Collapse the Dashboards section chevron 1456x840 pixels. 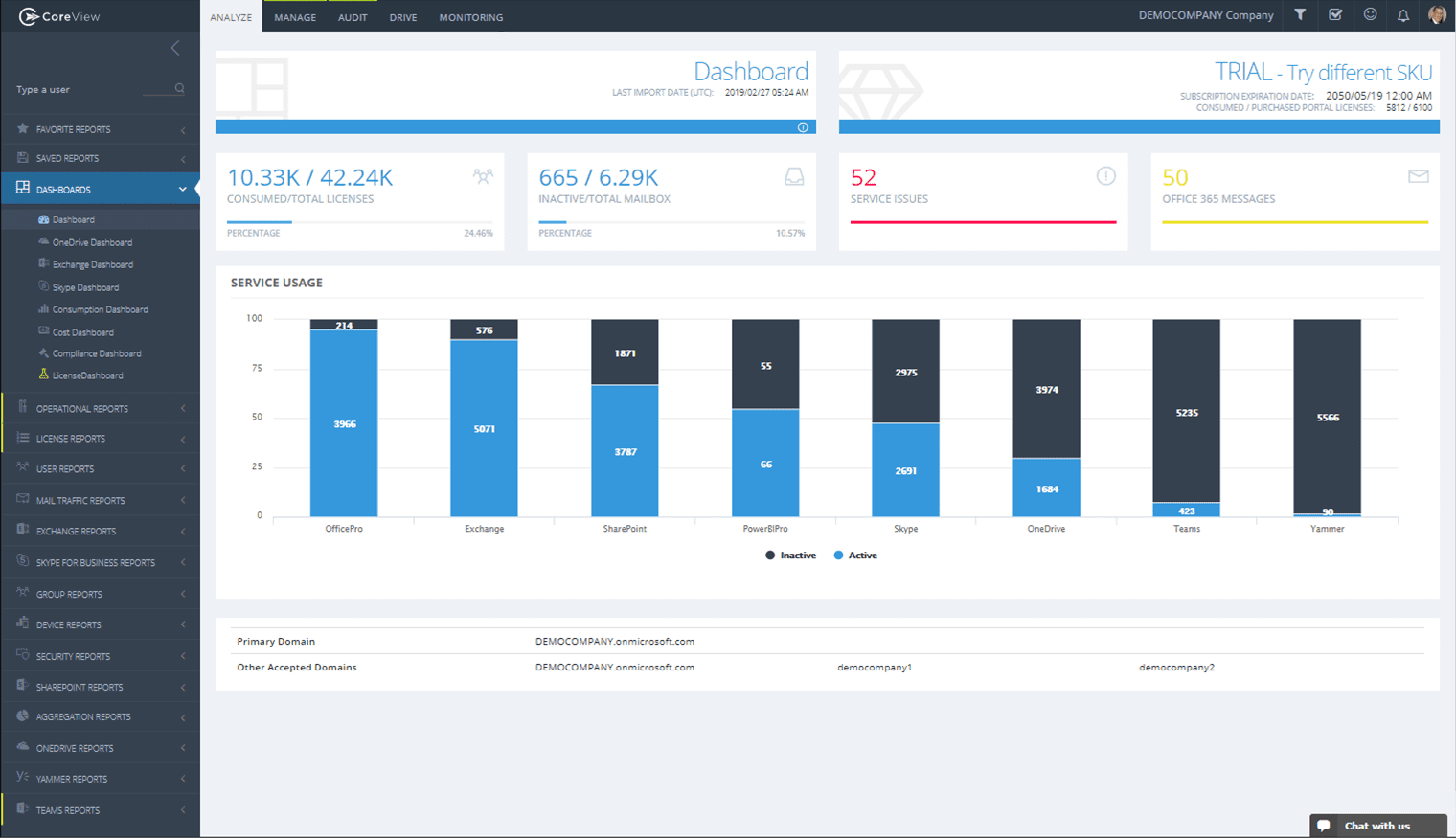pos(183,190)
